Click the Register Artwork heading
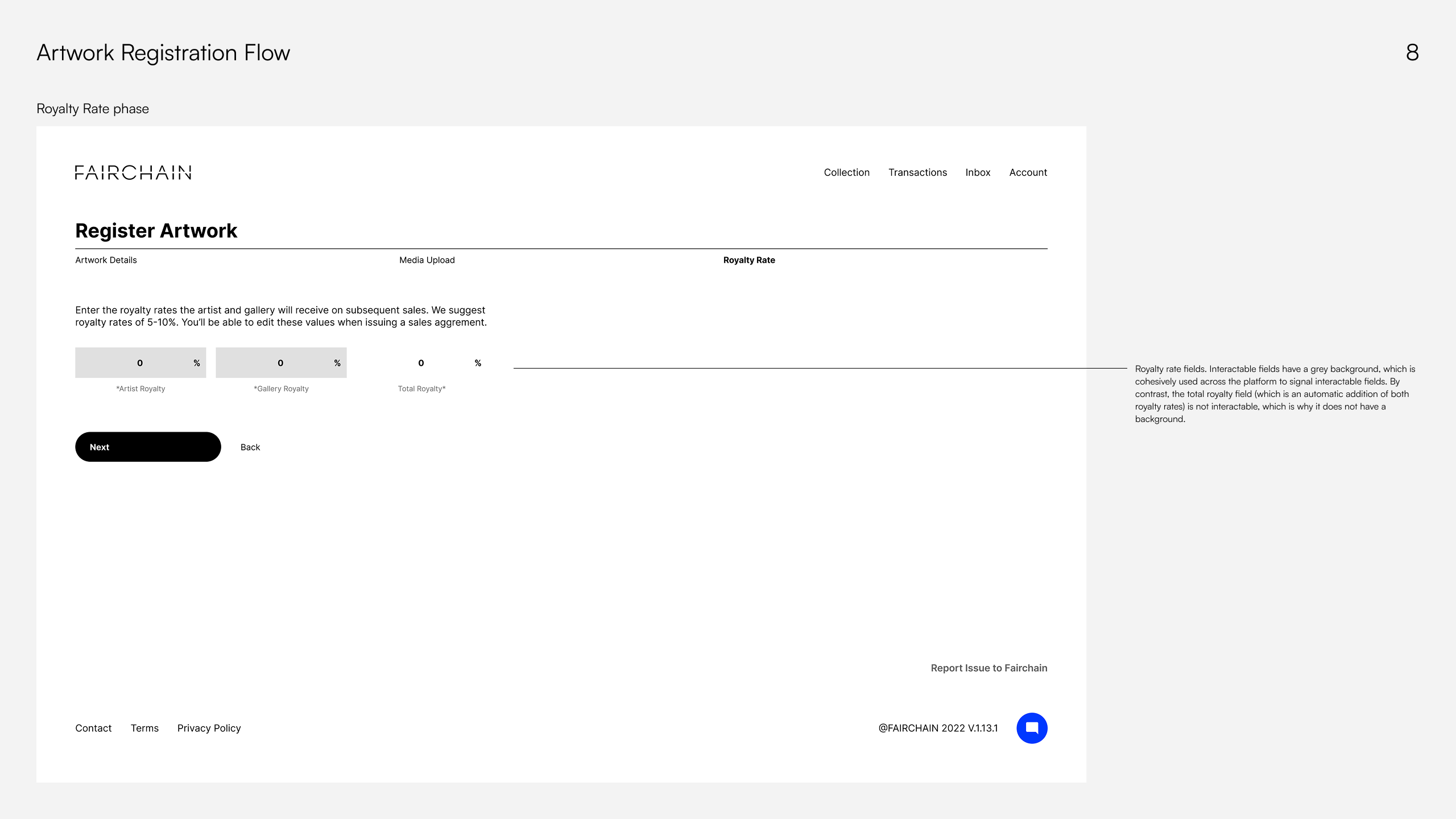This screenshot has height=819, width=1456. click(x=156, y=230)
